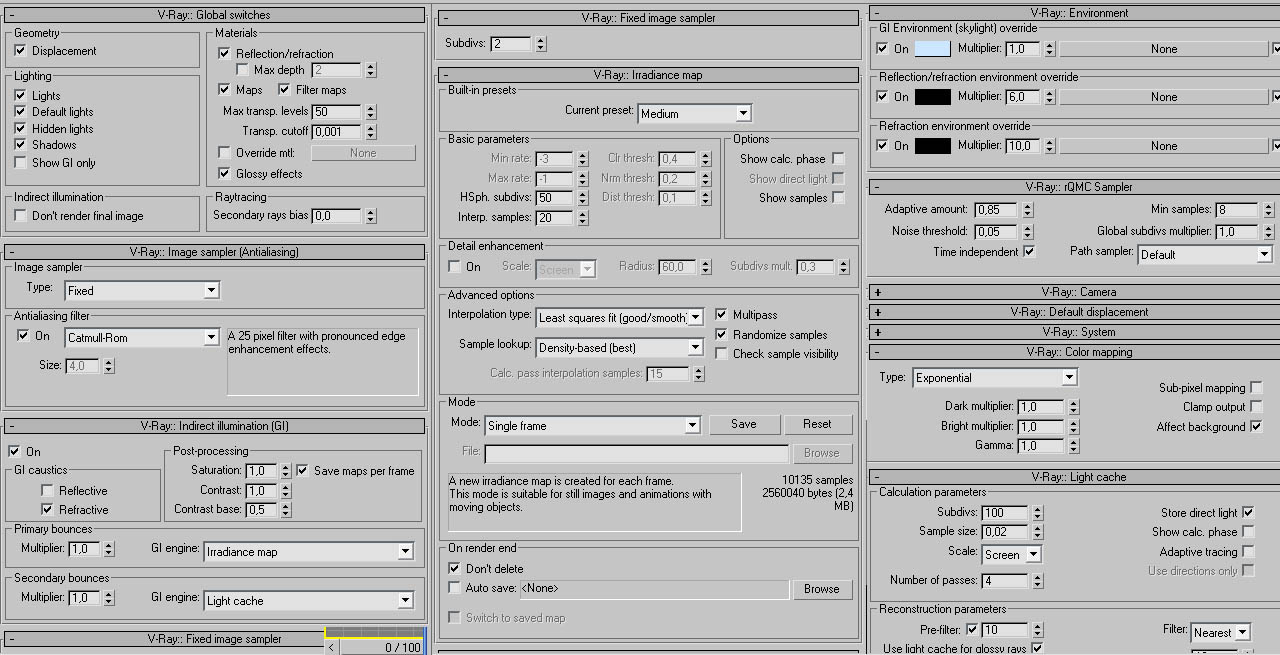
Task: Toggle Save maps per frame
Action: 303,471
